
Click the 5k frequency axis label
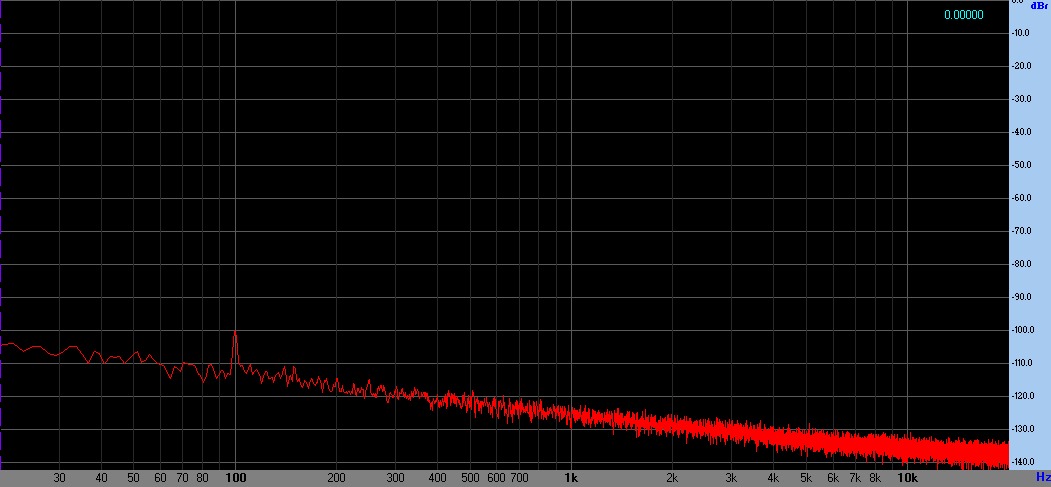806,478
